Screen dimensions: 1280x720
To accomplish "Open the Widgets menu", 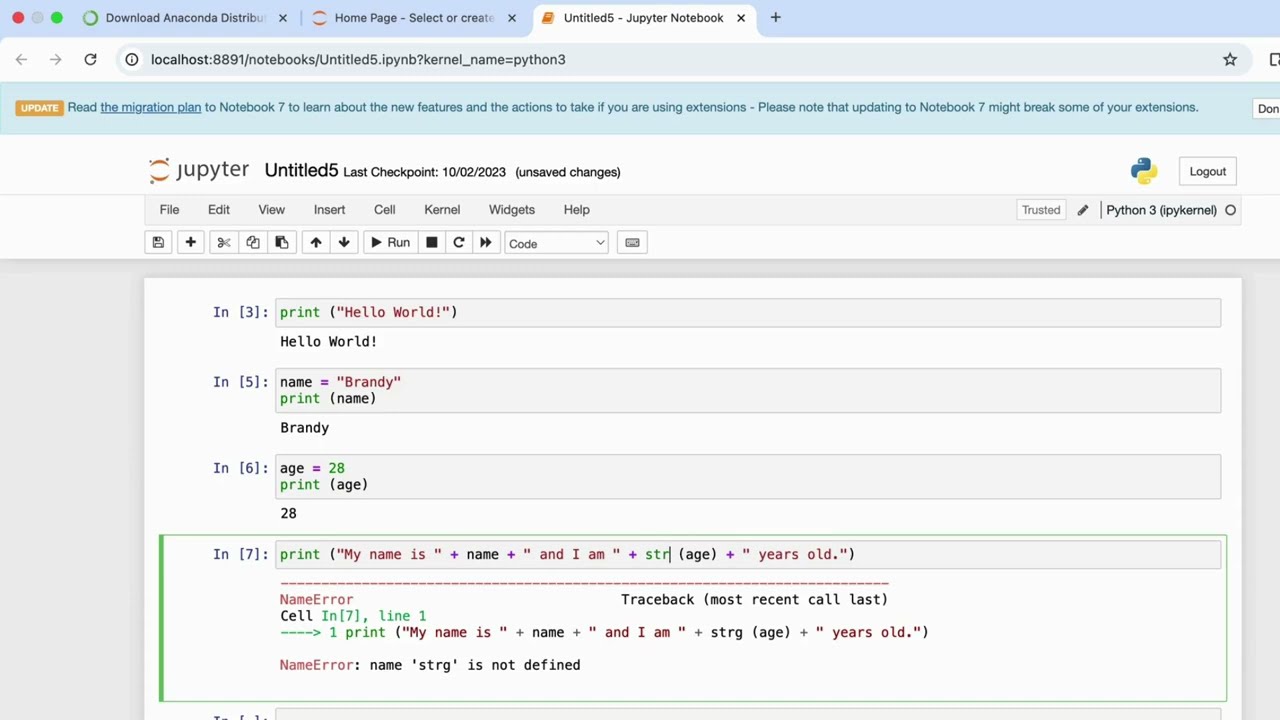I will coord(512,210).
